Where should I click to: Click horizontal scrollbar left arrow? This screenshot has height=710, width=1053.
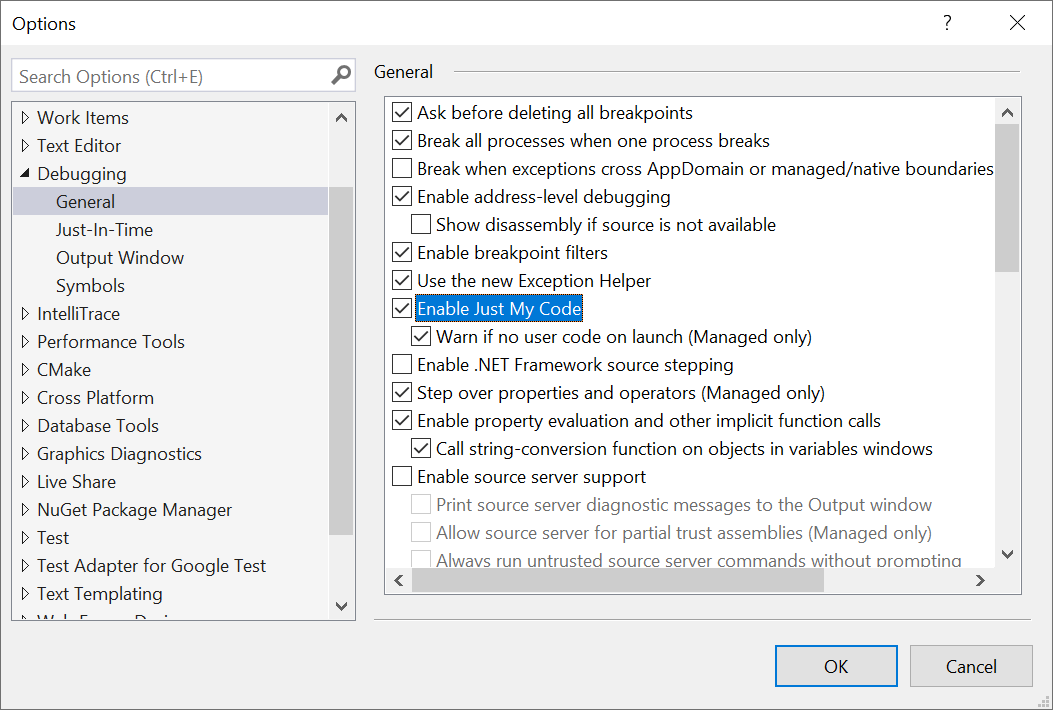[x=399, y=580]
